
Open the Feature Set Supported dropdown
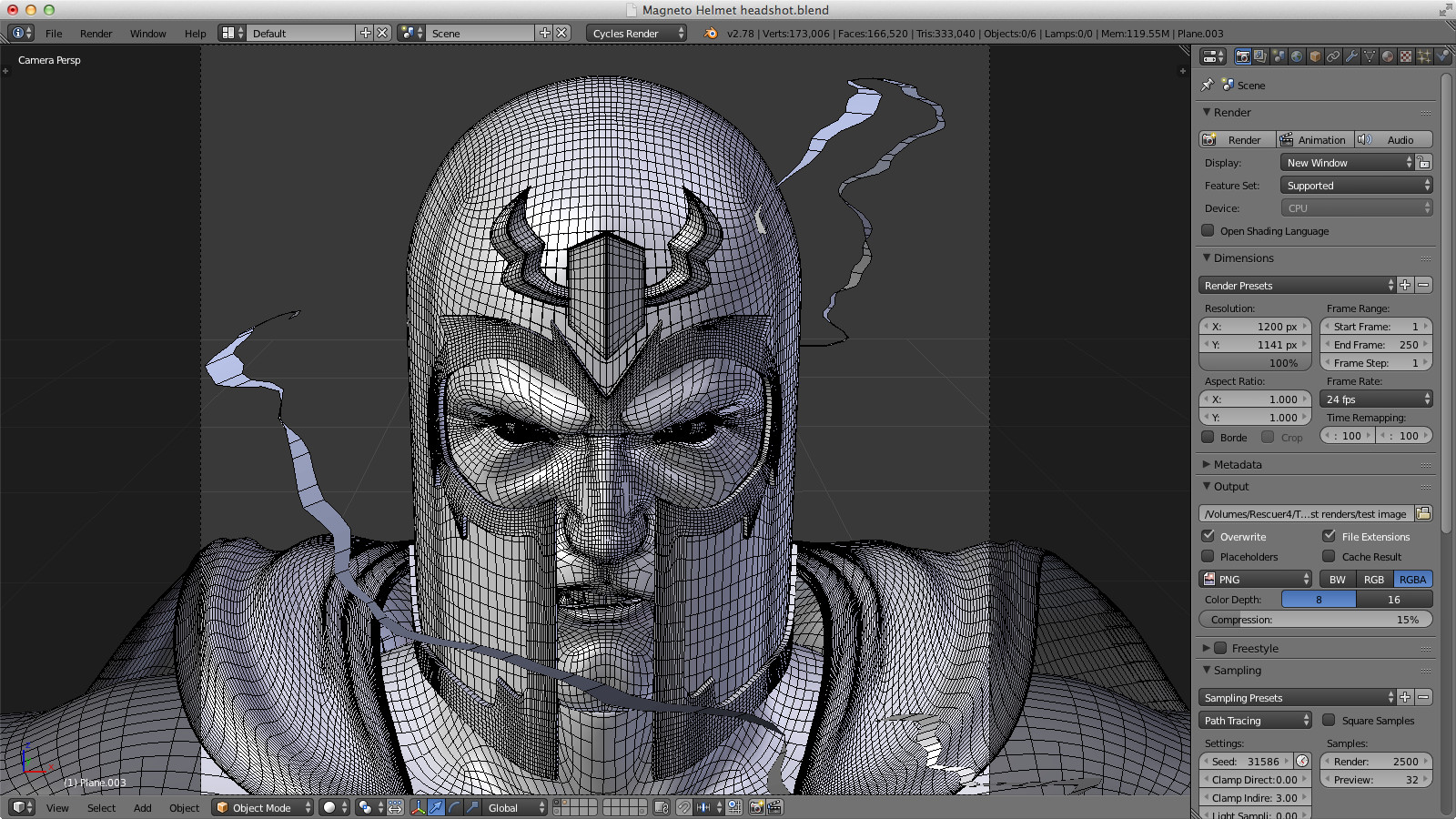coord(1356,185)
